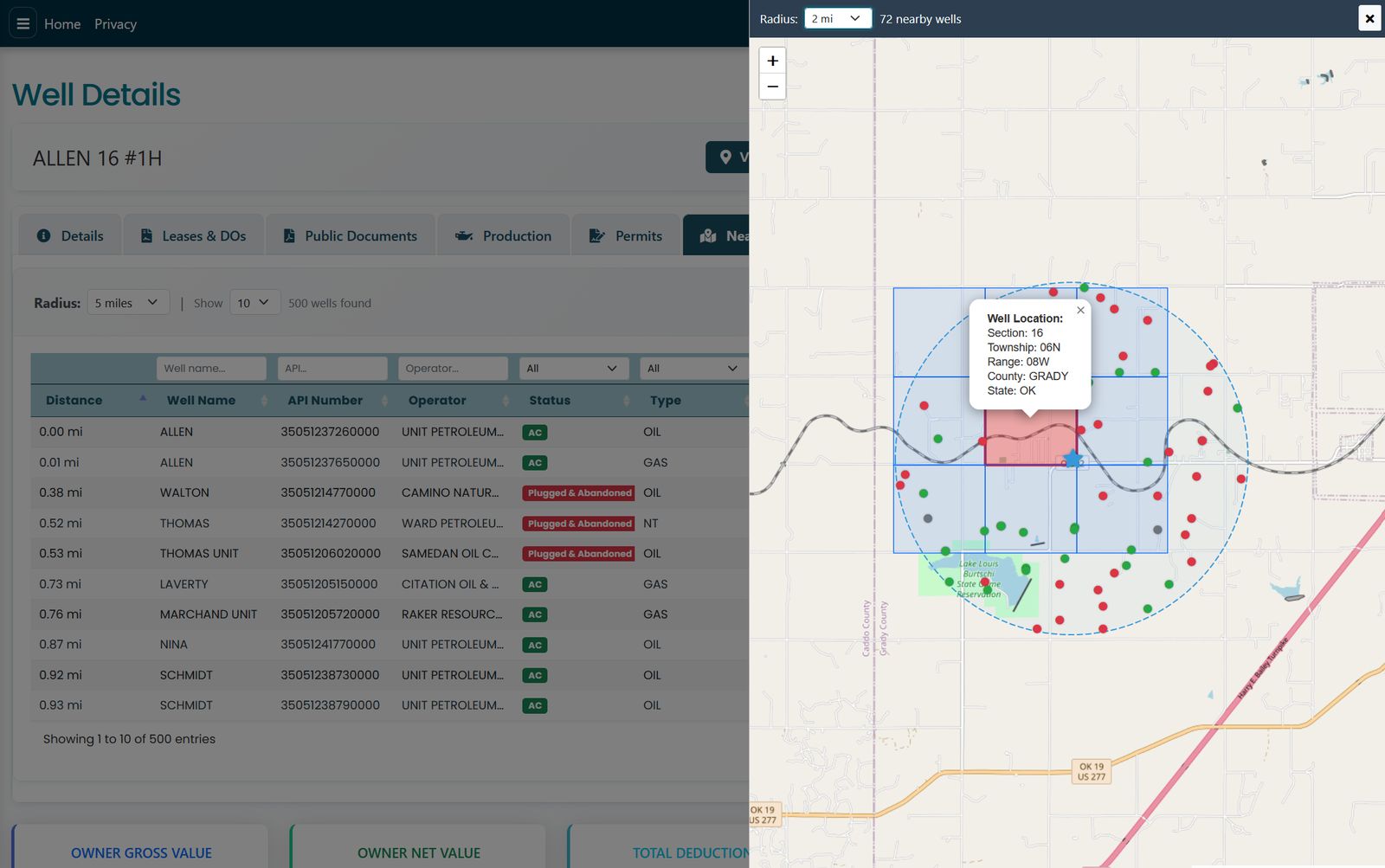The width and height of the screenshot is (1385, 868).
Task: Click the CITATION OIL operator cell
Action: (x=450, y=583)
